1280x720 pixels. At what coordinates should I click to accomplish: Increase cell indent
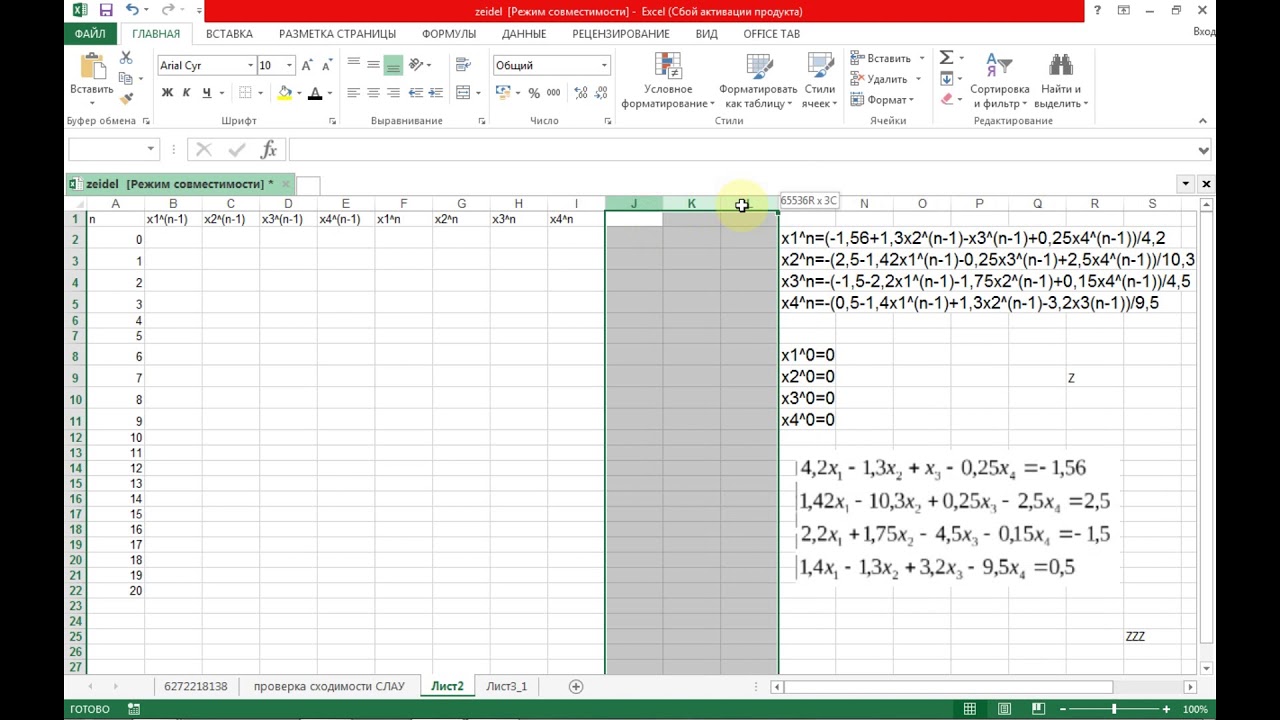435,93
